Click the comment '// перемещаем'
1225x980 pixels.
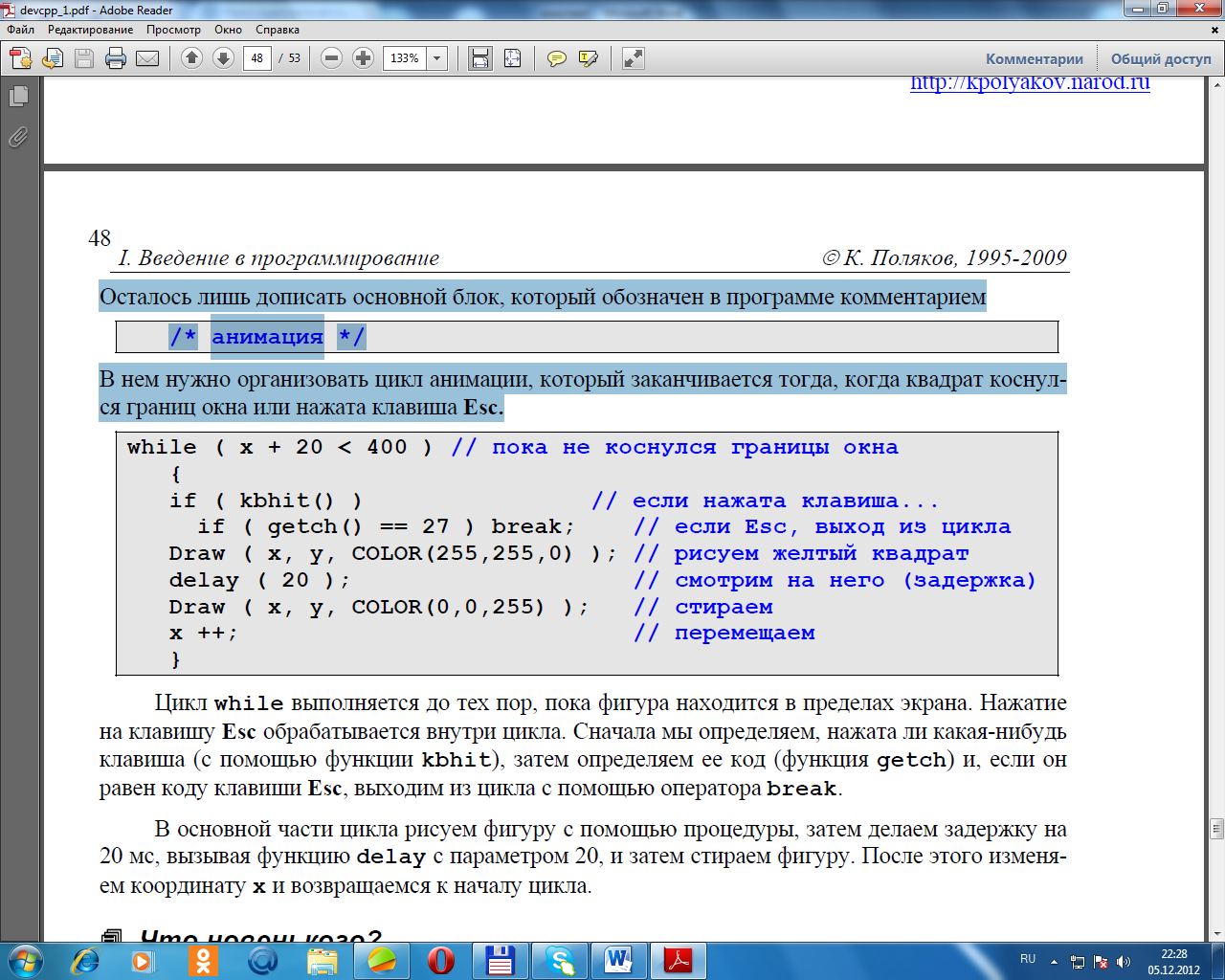[724, 633]
